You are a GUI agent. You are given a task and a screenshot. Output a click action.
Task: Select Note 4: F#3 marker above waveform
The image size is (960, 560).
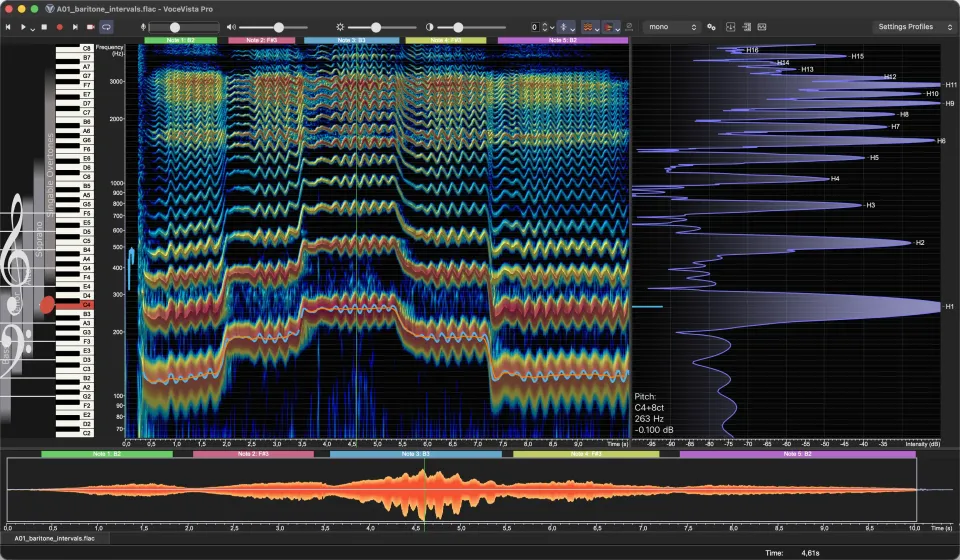586,454
